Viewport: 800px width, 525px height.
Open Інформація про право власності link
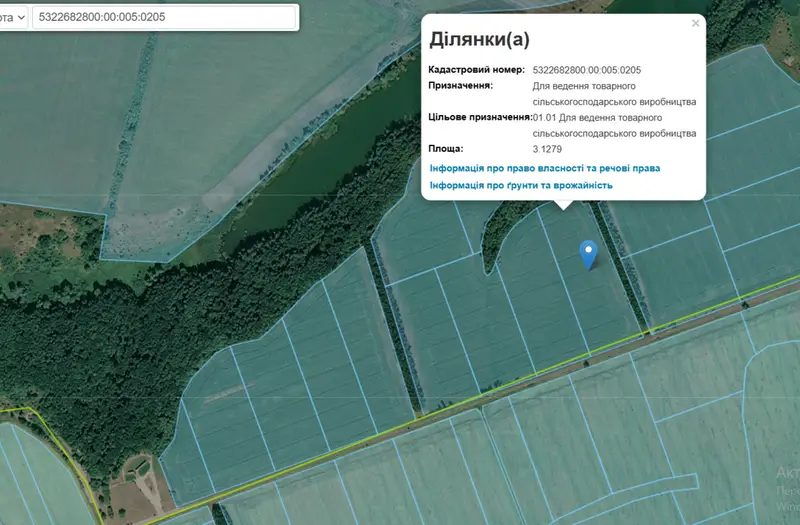(545, 168)
